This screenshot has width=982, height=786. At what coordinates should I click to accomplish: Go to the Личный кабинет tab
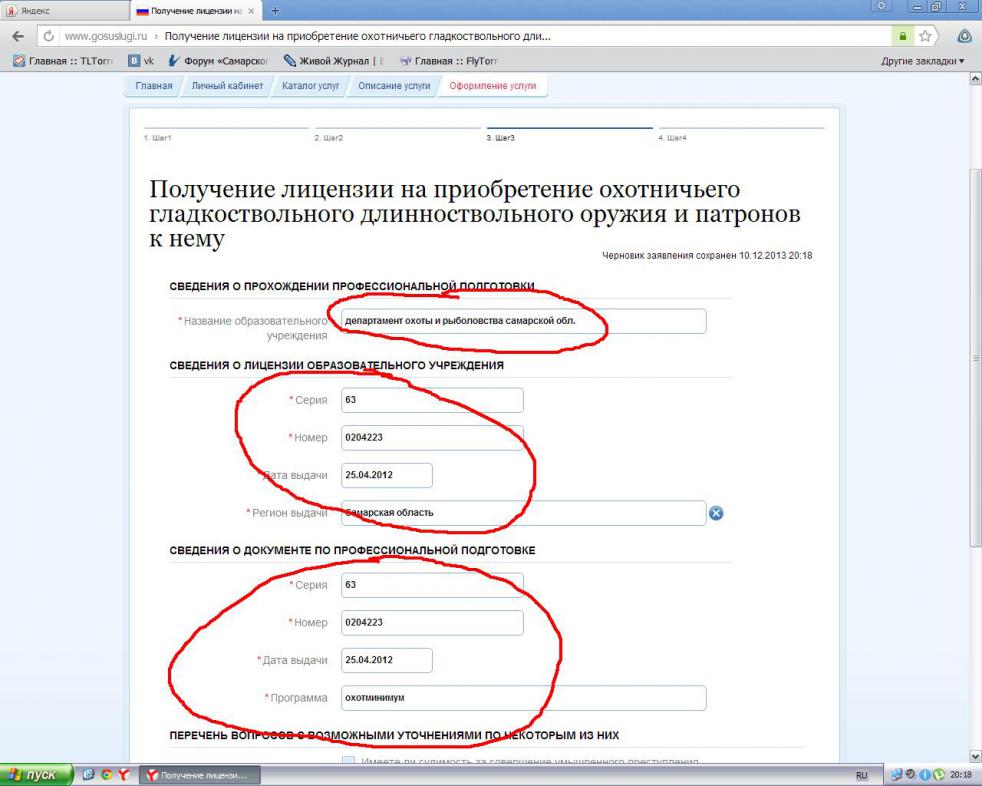click(x=227, y=86)
